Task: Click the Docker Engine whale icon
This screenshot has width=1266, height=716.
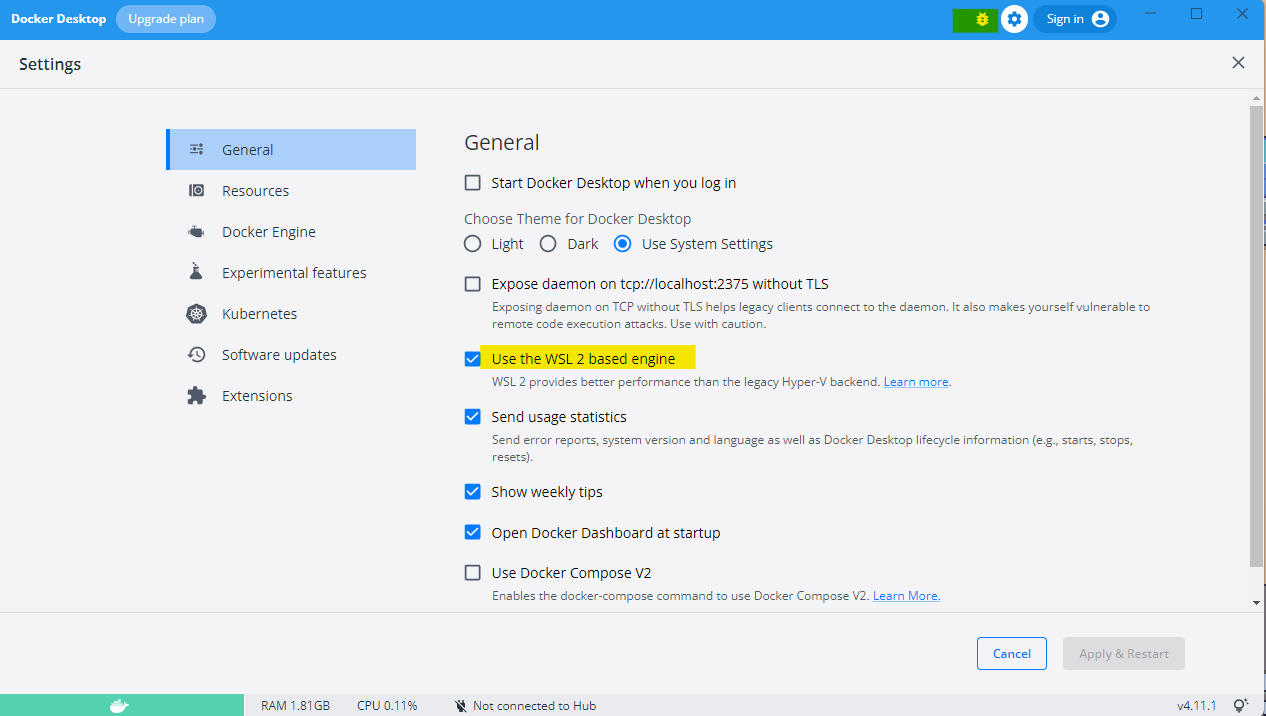Action: 197,231
